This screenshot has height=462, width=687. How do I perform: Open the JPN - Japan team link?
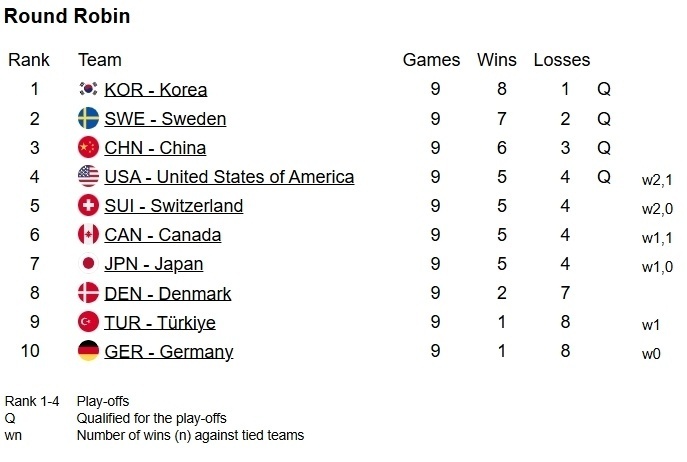point(153,264)
